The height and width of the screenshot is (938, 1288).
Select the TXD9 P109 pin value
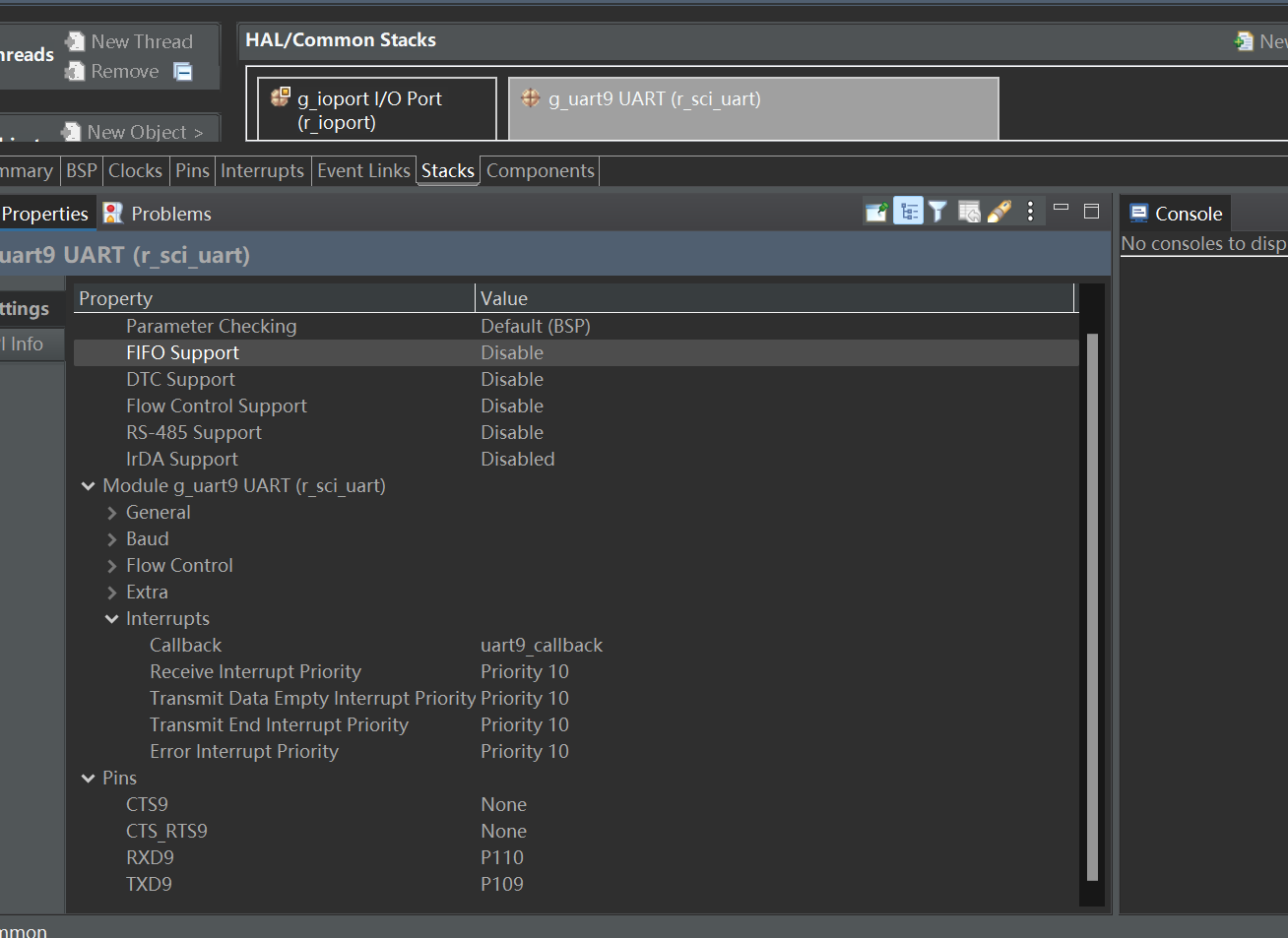[502, 884]
